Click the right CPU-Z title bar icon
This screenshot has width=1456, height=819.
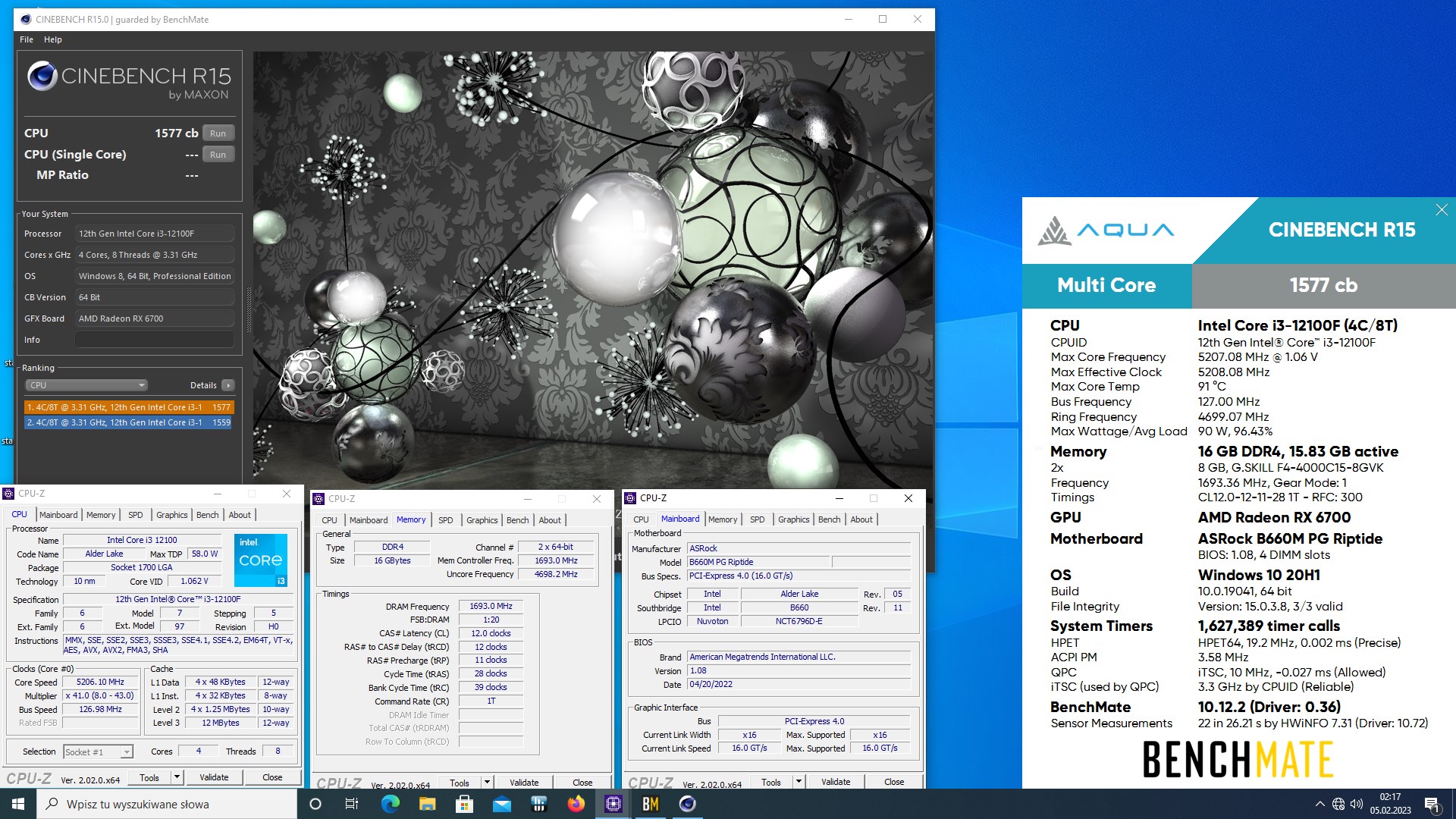coord(630,498)
